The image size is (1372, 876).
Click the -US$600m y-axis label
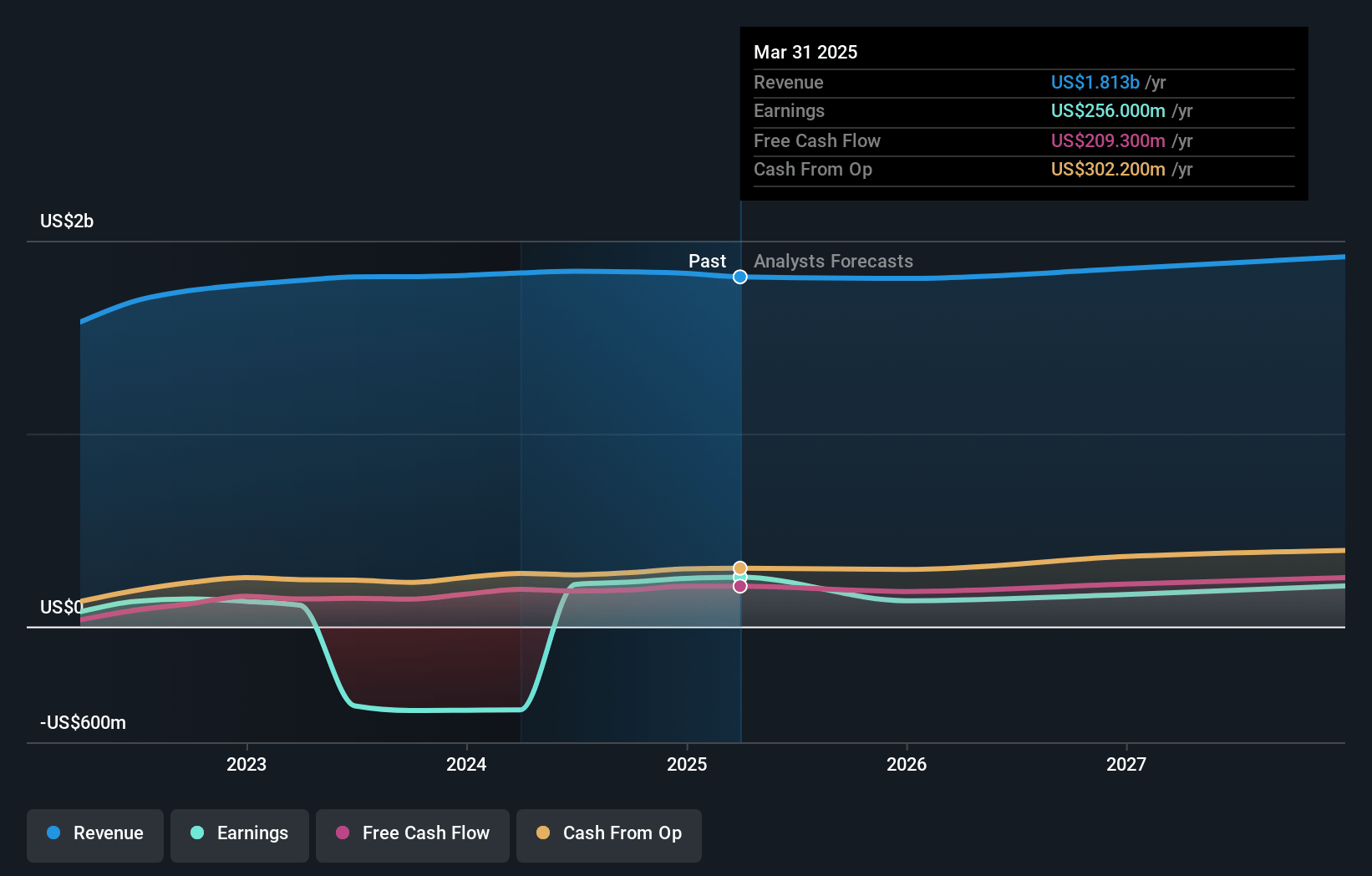83,722
